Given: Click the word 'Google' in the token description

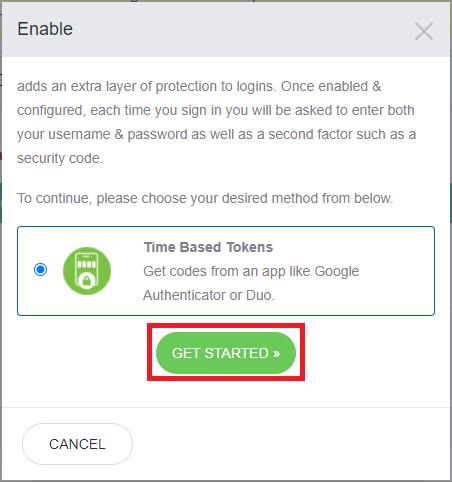Looking at the screenshot, I should click(x=337, y=272).
